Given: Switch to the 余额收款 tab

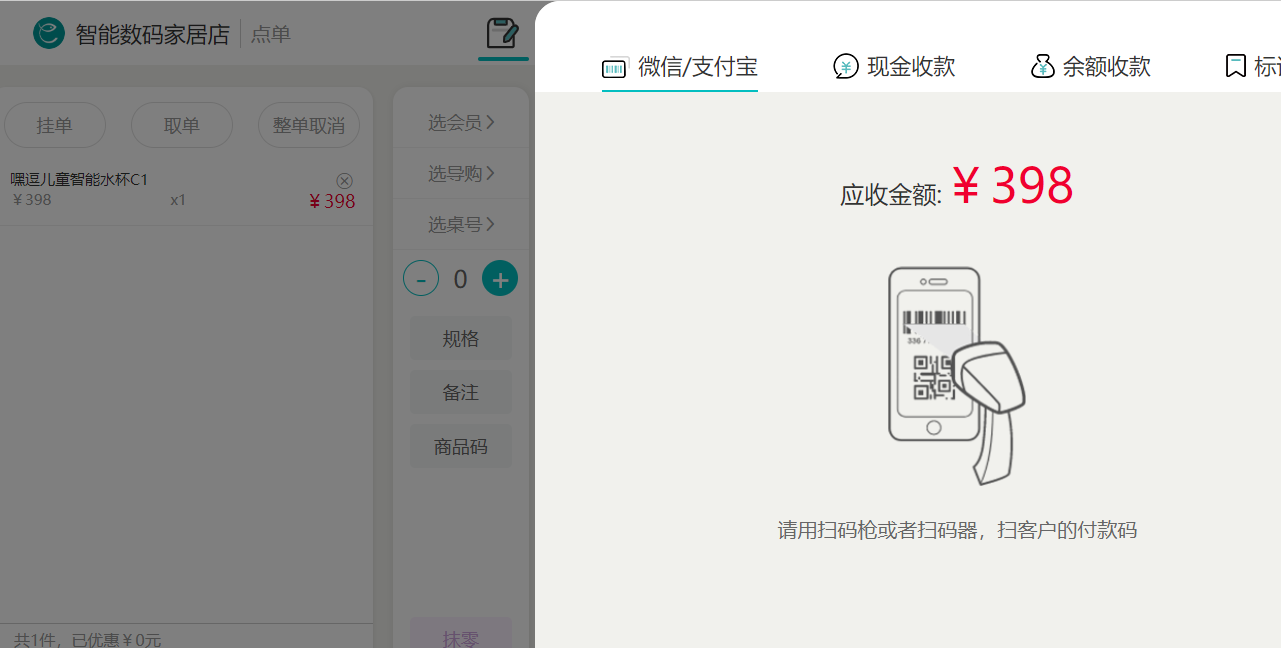Looking at the screenshot, I should (1106, 67).
